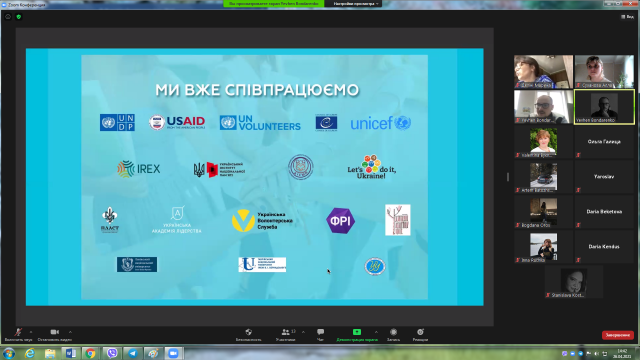Select the Stanislava Kost... participant tile
Screen dimensions: 640x360
pyautogui.click(x=574, y=282)
